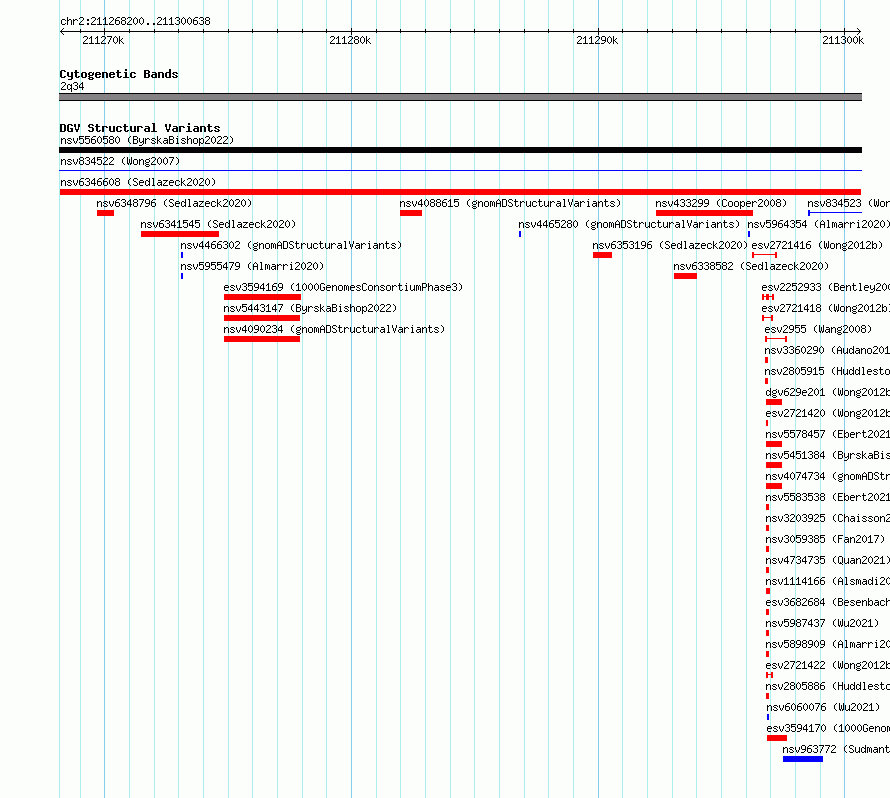890x798 pixels.
Task: Select esv2252933 Bentley label
Action: [x=825, y=287]
